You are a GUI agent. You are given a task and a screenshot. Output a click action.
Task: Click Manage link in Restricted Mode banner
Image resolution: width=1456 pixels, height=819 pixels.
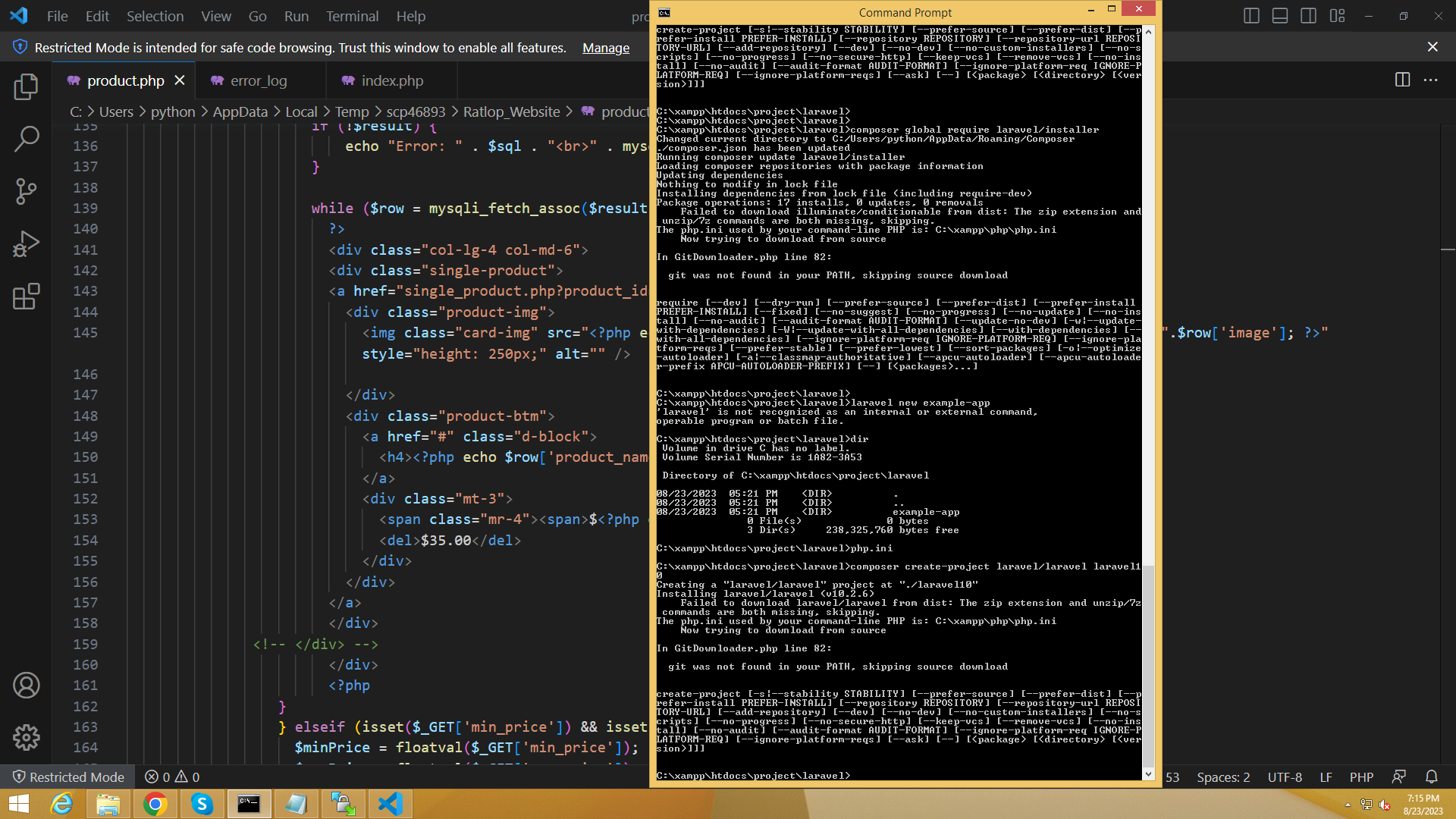point(605,48)
